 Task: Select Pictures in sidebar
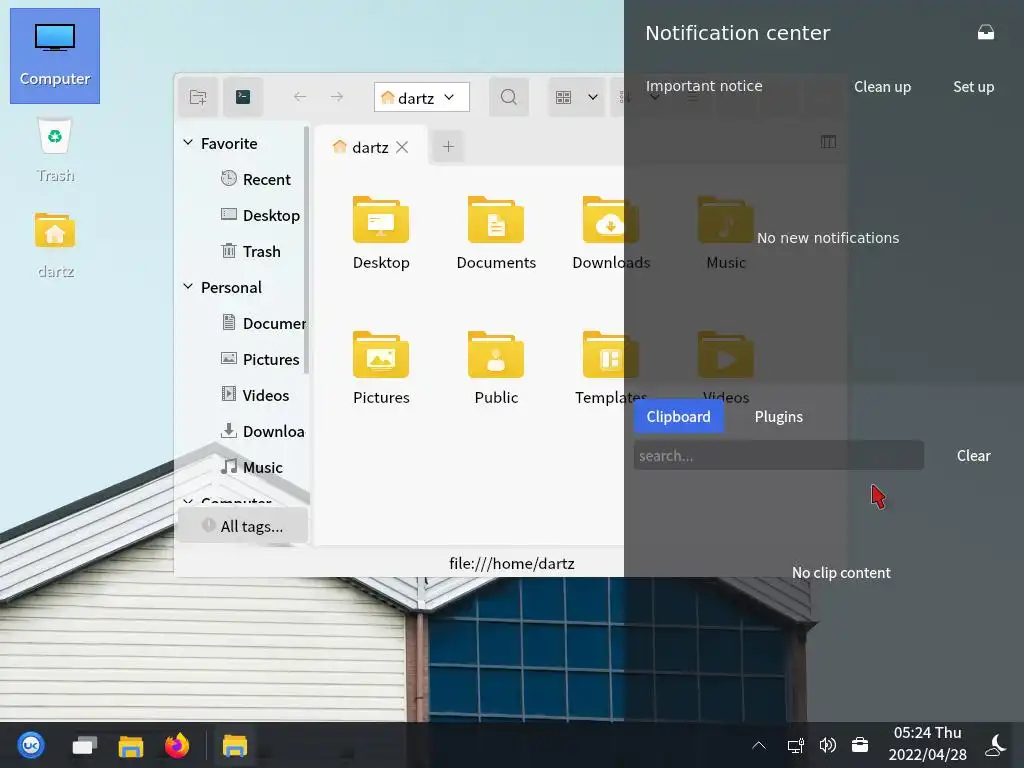pos(260,359)
